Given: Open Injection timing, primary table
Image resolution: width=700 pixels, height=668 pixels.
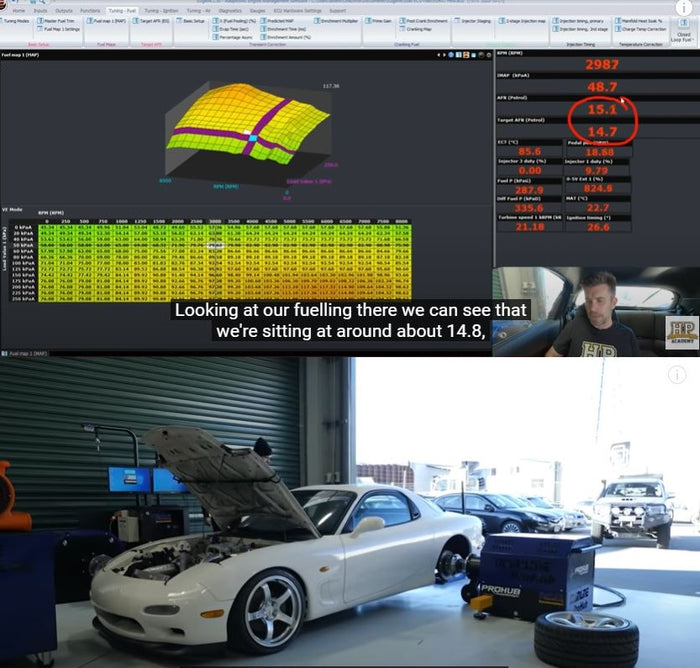Looking at the screenshot, I should click(x=578, y=21).
